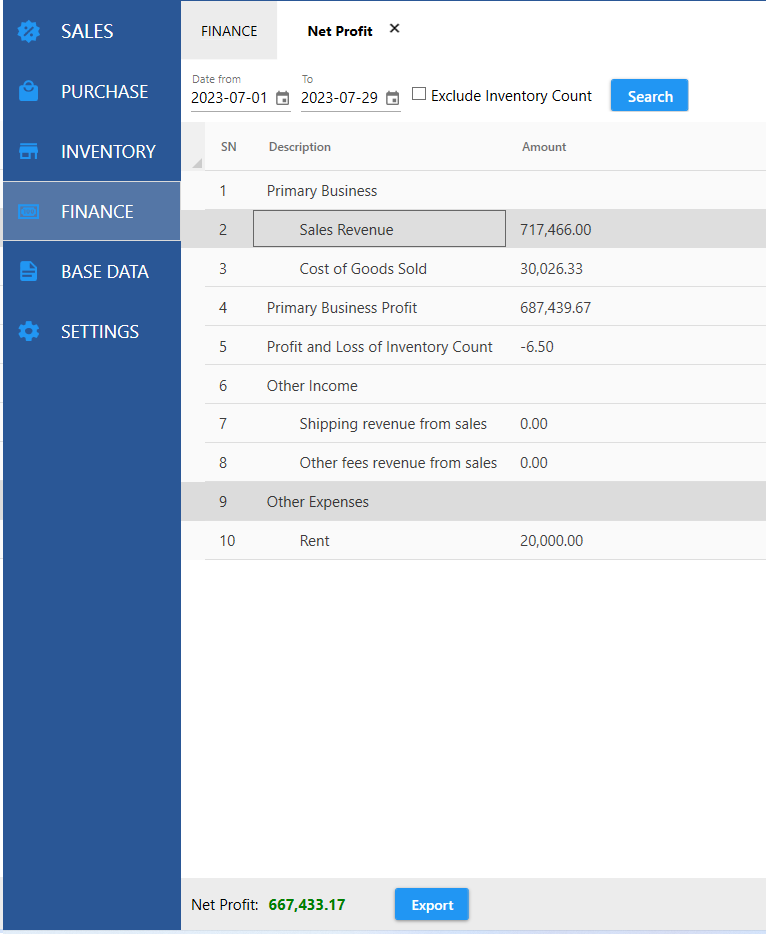This screenshot has height=934, width=766.
Task: Click the Base Data document icon
Action: (x=29, y=271)
